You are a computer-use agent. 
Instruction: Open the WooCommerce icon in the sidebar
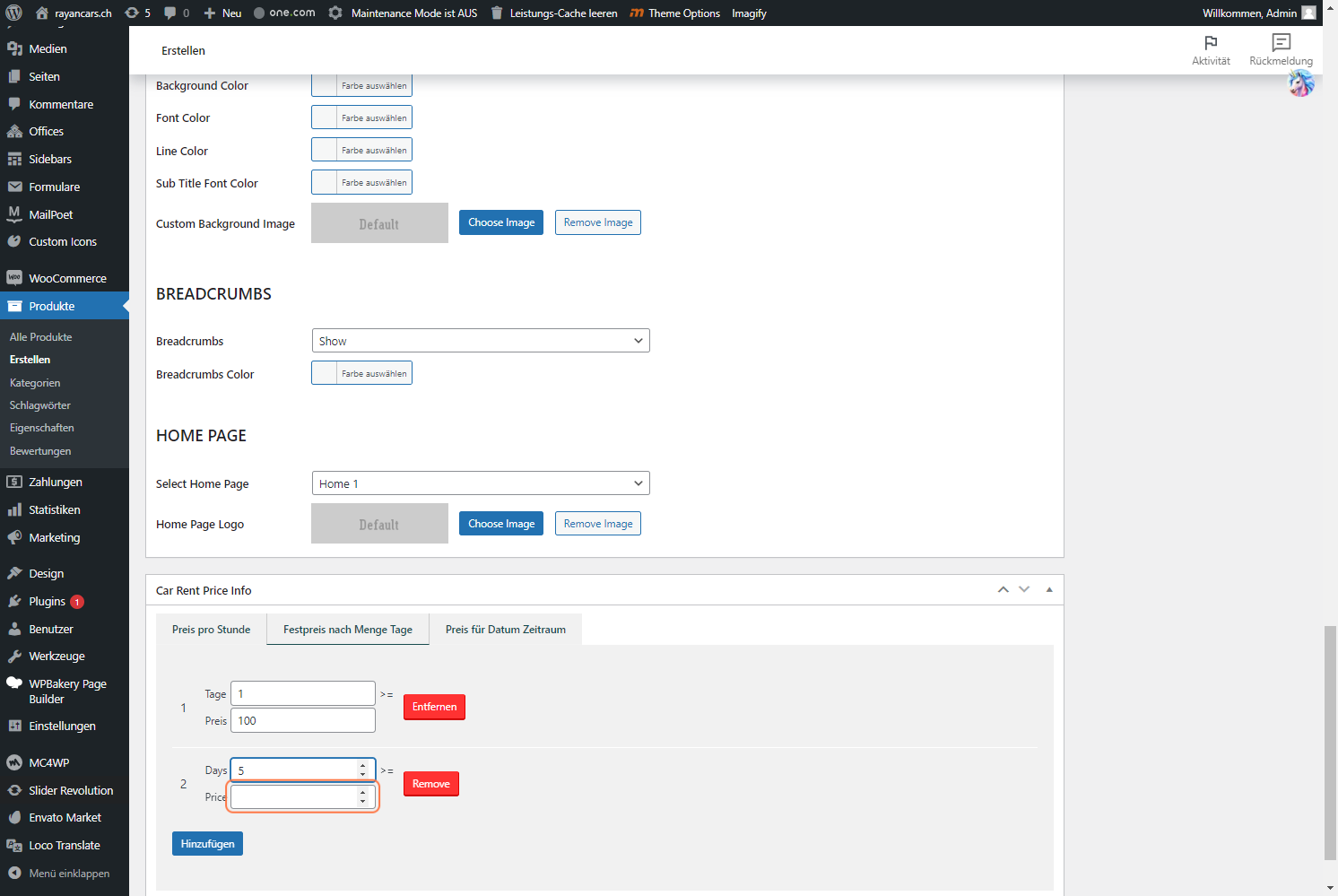click(14, 278)
